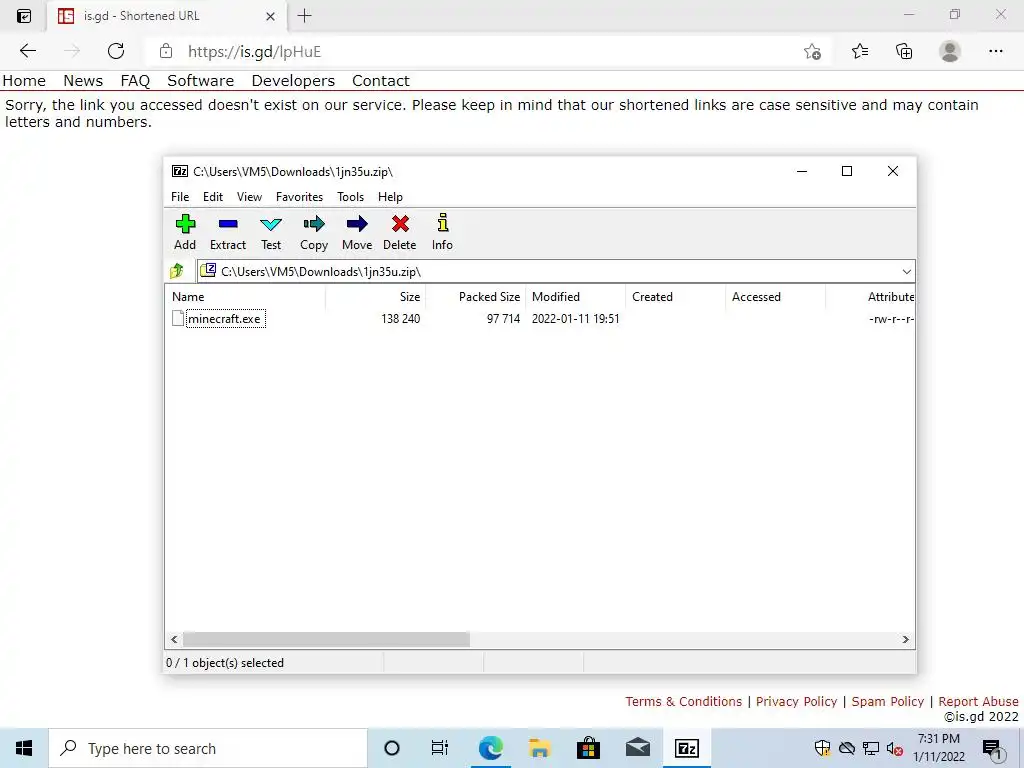Sort by Modified column header
This screenshot has width=1024, height=768.
(575, 296)
